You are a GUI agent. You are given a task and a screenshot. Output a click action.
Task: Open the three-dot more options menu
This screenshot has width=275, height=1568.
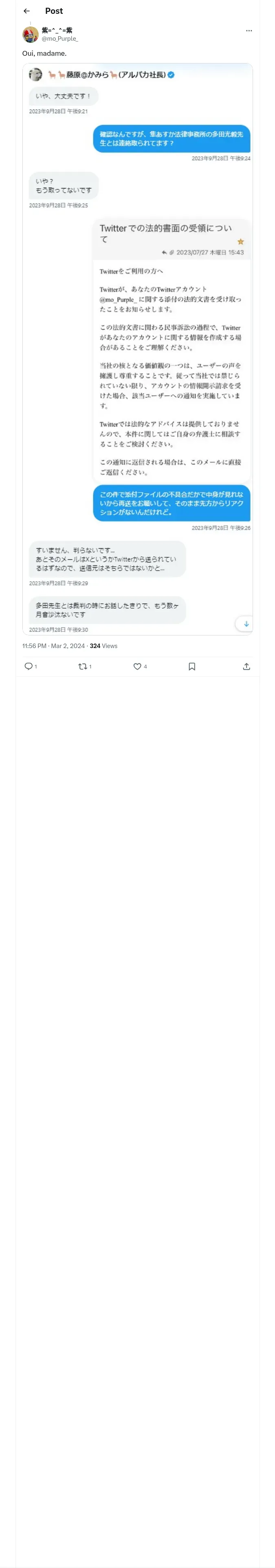(x=249, y=31)
